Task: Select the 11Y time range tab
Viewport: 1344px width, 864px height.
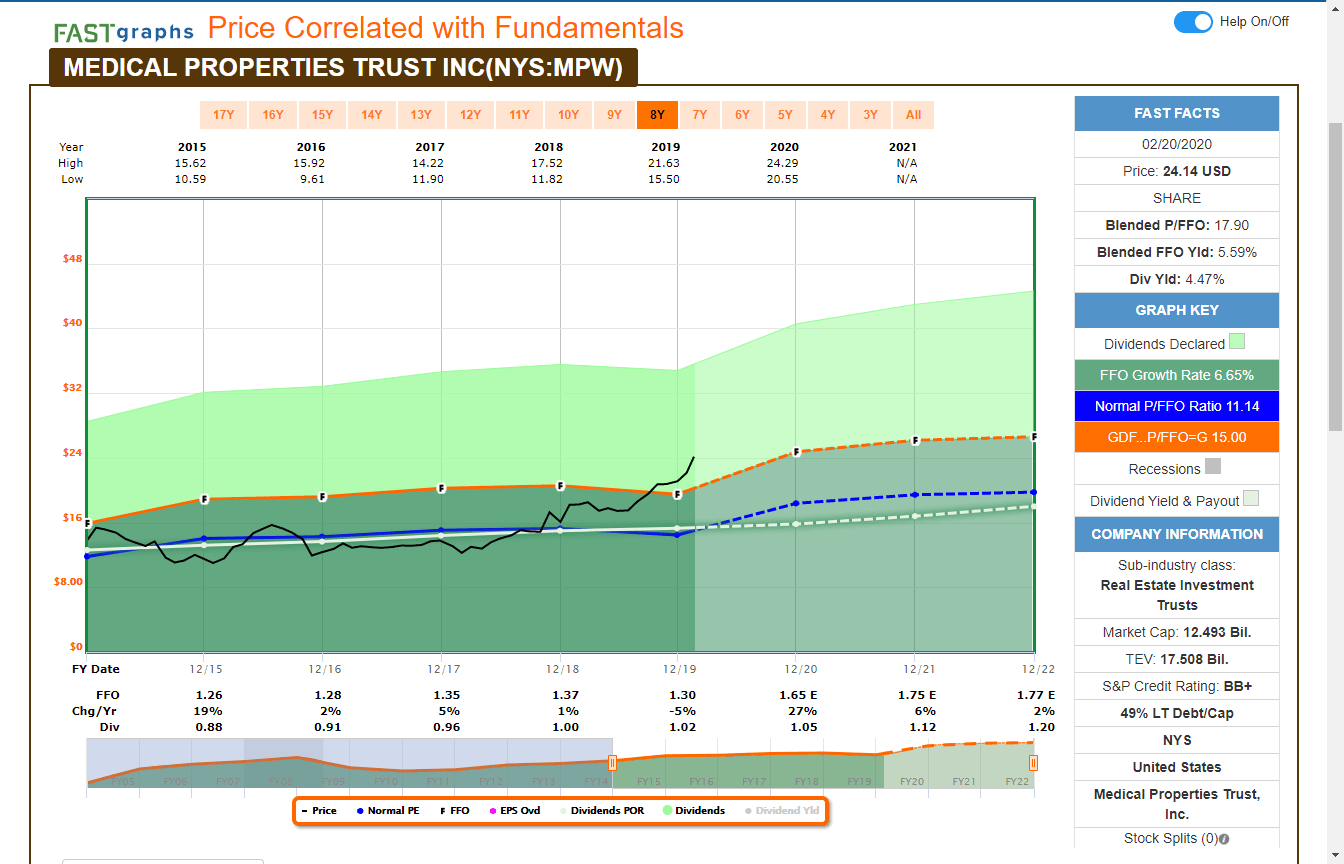Action: tap(519, 115)
